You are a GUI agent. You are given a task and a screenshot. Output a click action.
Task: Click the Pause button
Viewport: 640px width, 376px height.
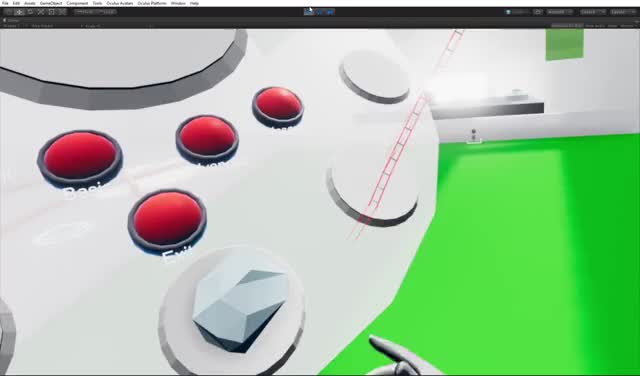320,12
